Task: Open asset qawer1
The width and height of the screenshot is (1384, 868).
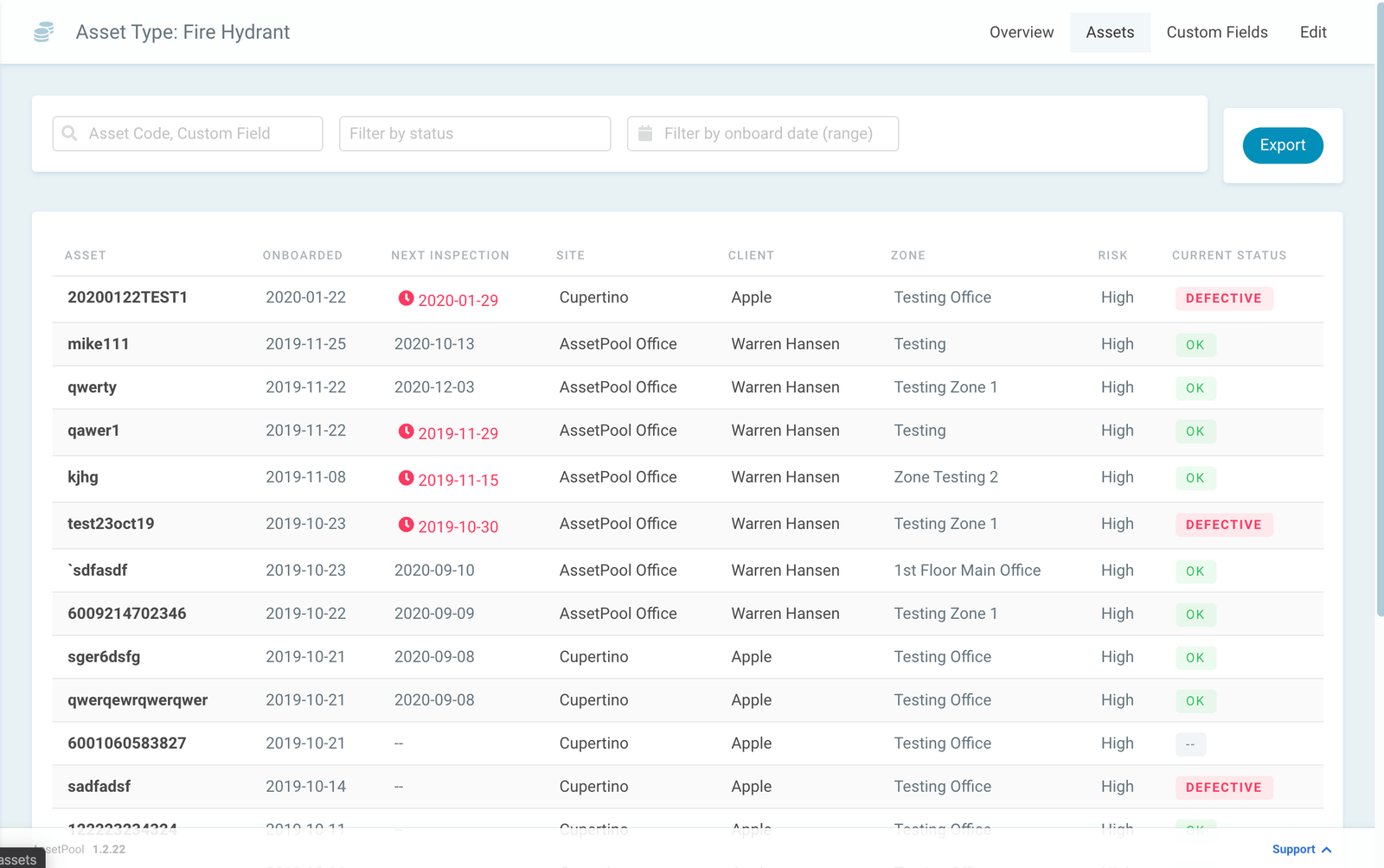Action: click(x=93, y=431)
